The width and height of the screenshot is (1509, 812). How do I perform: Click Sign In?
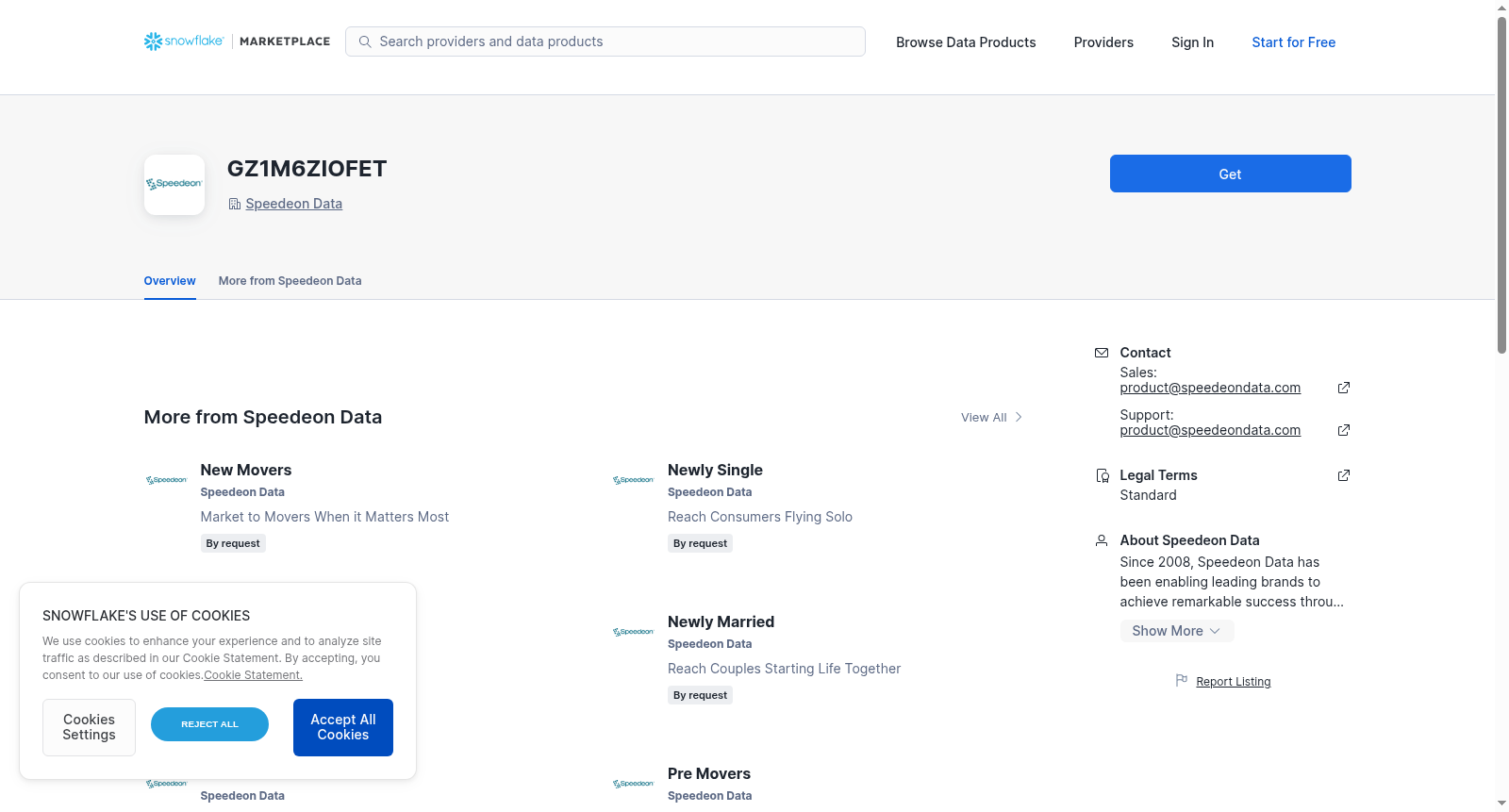pyautogui.click(x=1192, y=42)
